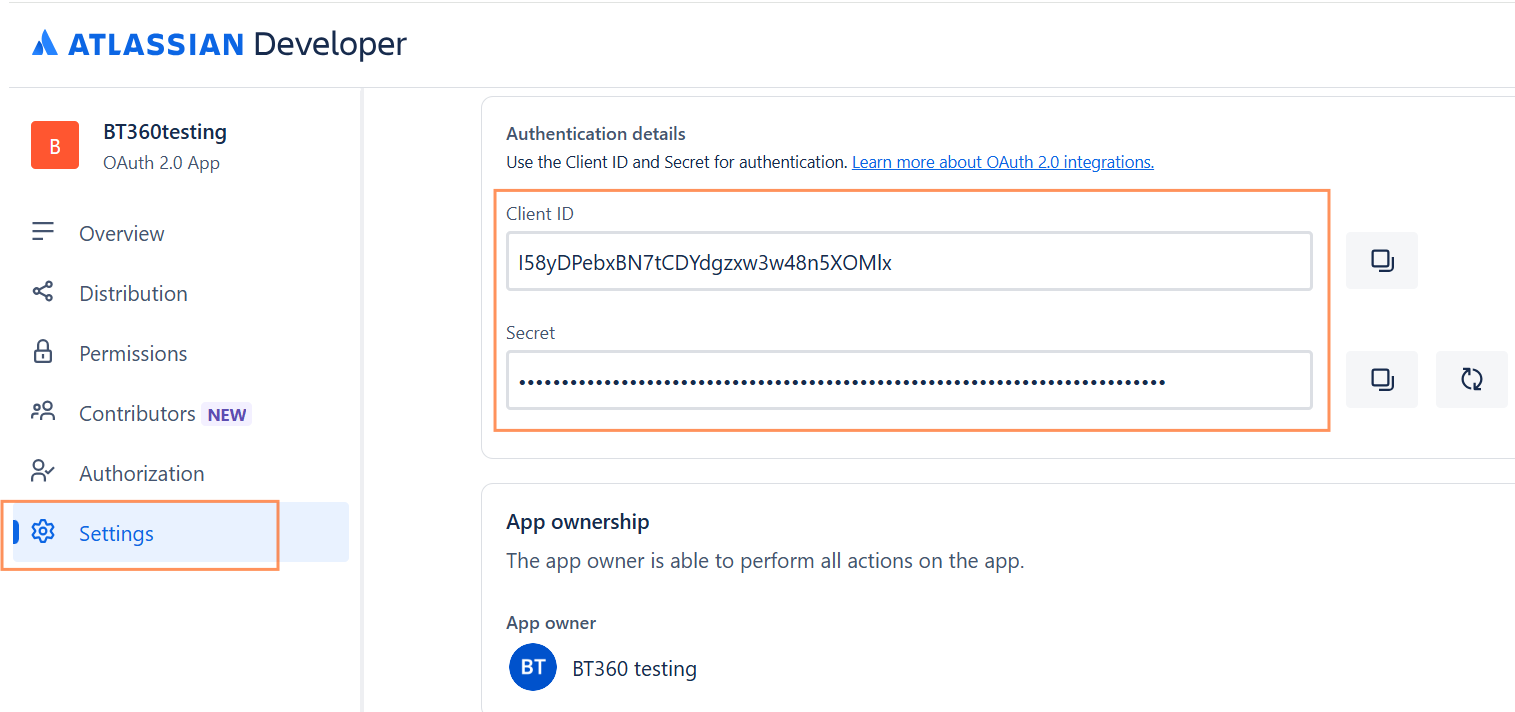
Task: Click the Secret label
Action: (531, 333)
